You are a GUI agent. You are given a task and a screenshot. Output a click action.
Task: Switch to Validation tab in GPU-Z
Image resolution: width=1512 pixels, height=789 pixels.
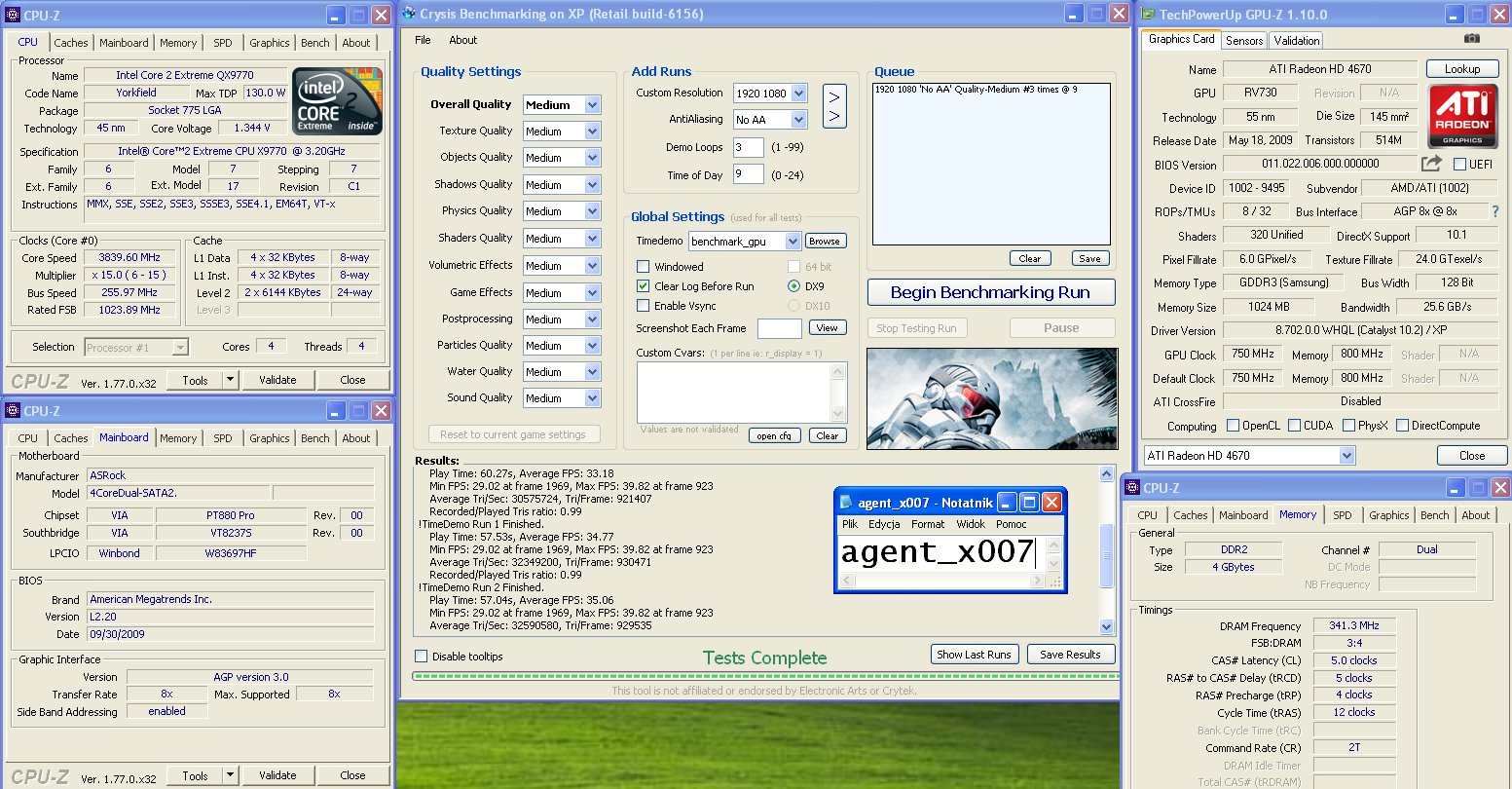point(1297,40)
